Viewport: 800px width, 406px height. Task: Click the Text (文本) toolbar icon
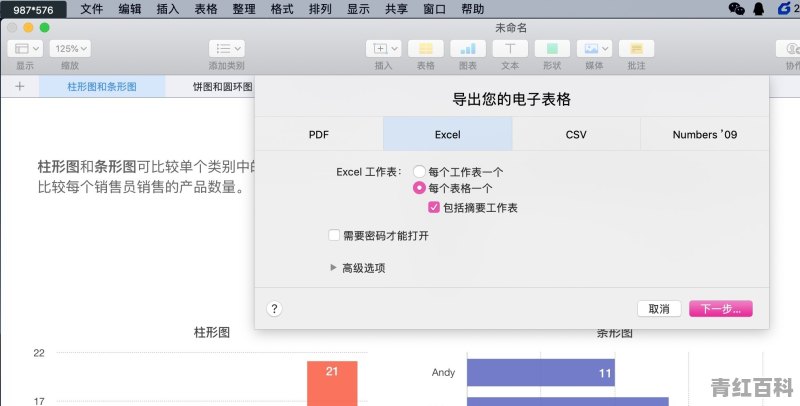(510, 48)
